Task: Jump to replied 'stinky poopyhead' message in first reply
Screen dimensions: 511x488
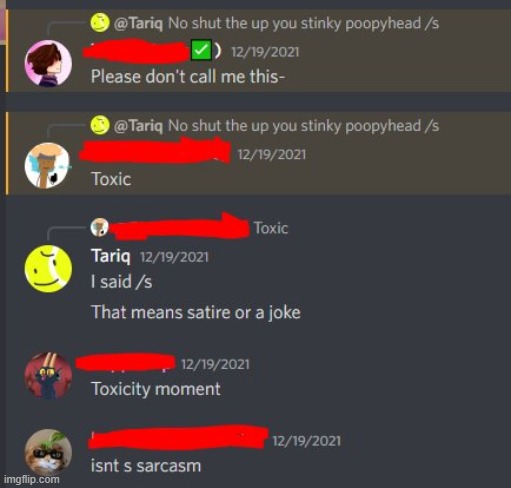Action: 303,23
